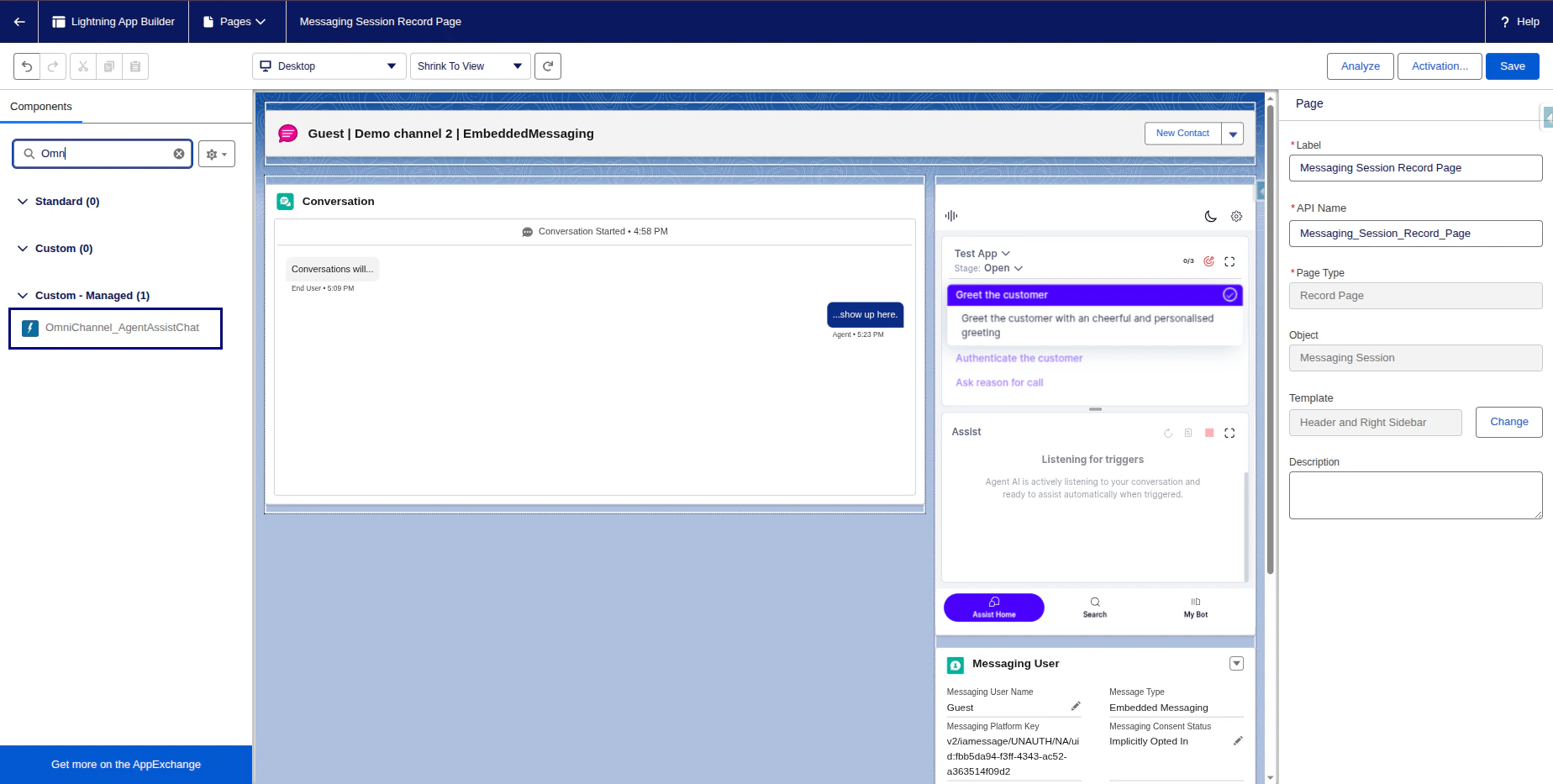Screen dimensions: 1553x784
Task: Save the Messaging Session Record Page
Action: click(1512, 66)
